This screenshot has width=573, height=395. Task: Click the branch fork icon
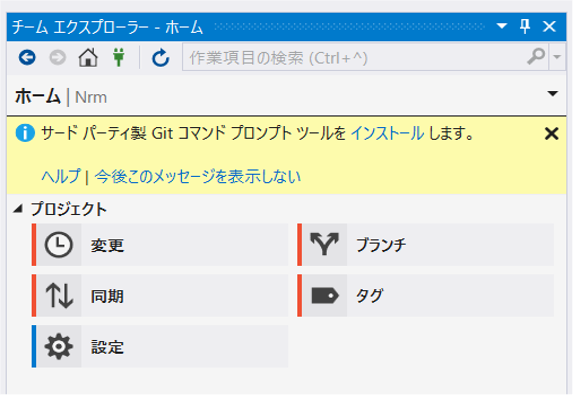pyautogui.click(x=325, y=244)
